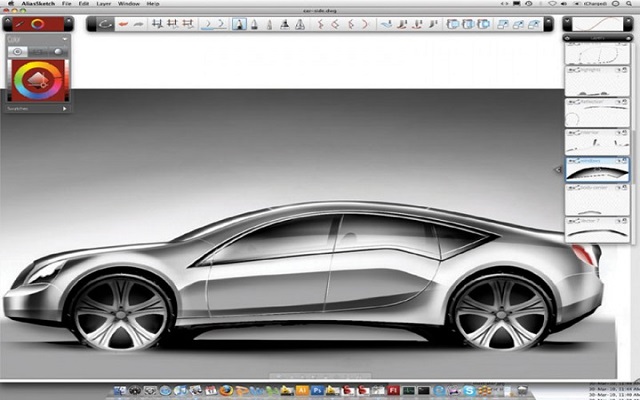Select the highlights layer thumbnail
Screen dimensions: 640x400
[597, 81]
